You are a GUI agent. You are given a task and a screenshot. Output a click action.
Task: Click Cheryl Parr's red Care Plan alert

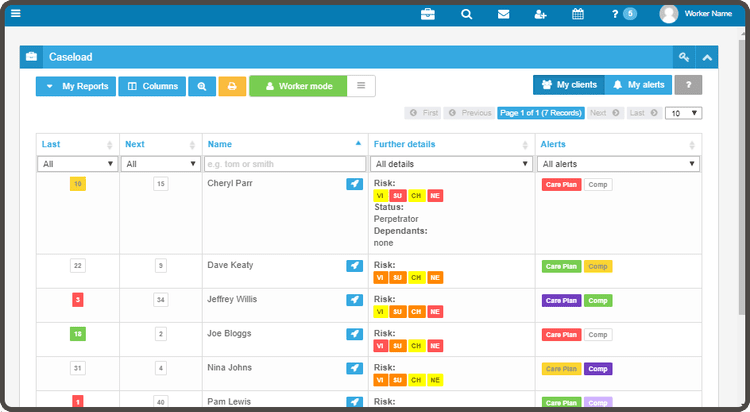pyautogui.click(x=562, y=185)
